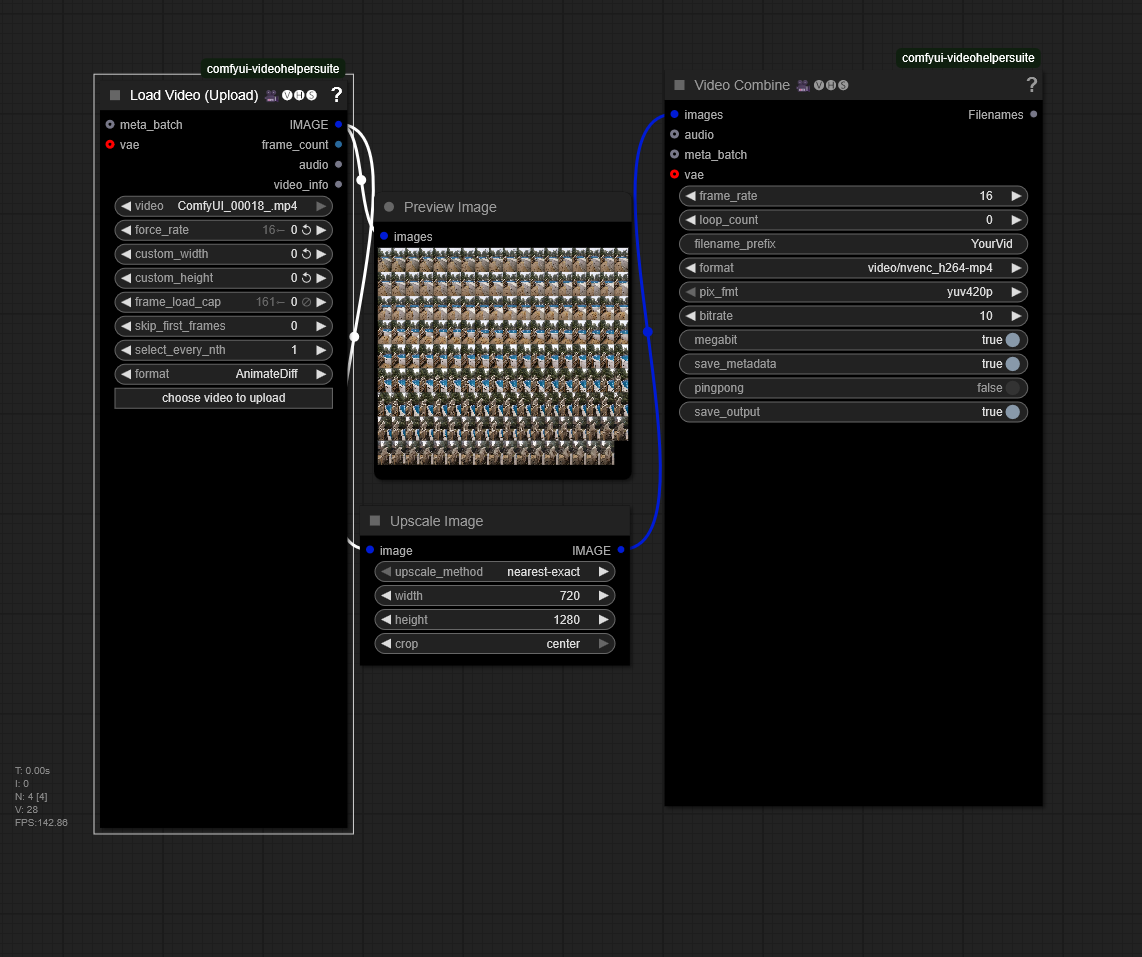Click video_info output dot on Load Video
The image size is (1142, 957).
point(339,184)
